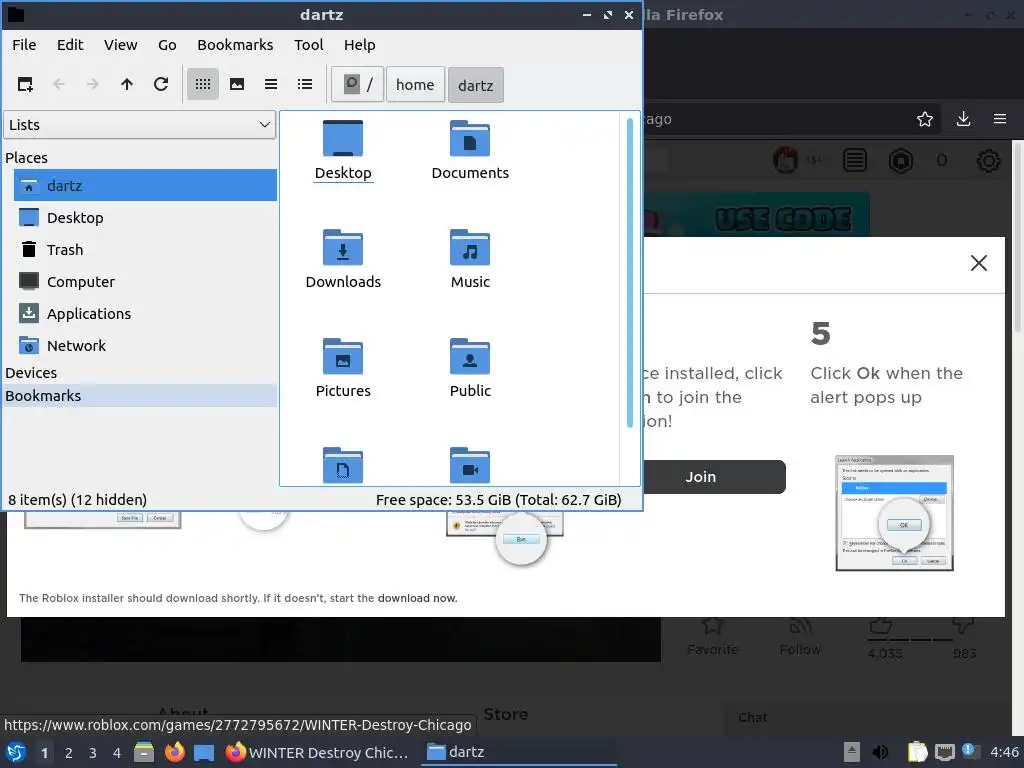1024x768 pixels.
Task: Switch to thumbnail view mode
Action: 236,84
